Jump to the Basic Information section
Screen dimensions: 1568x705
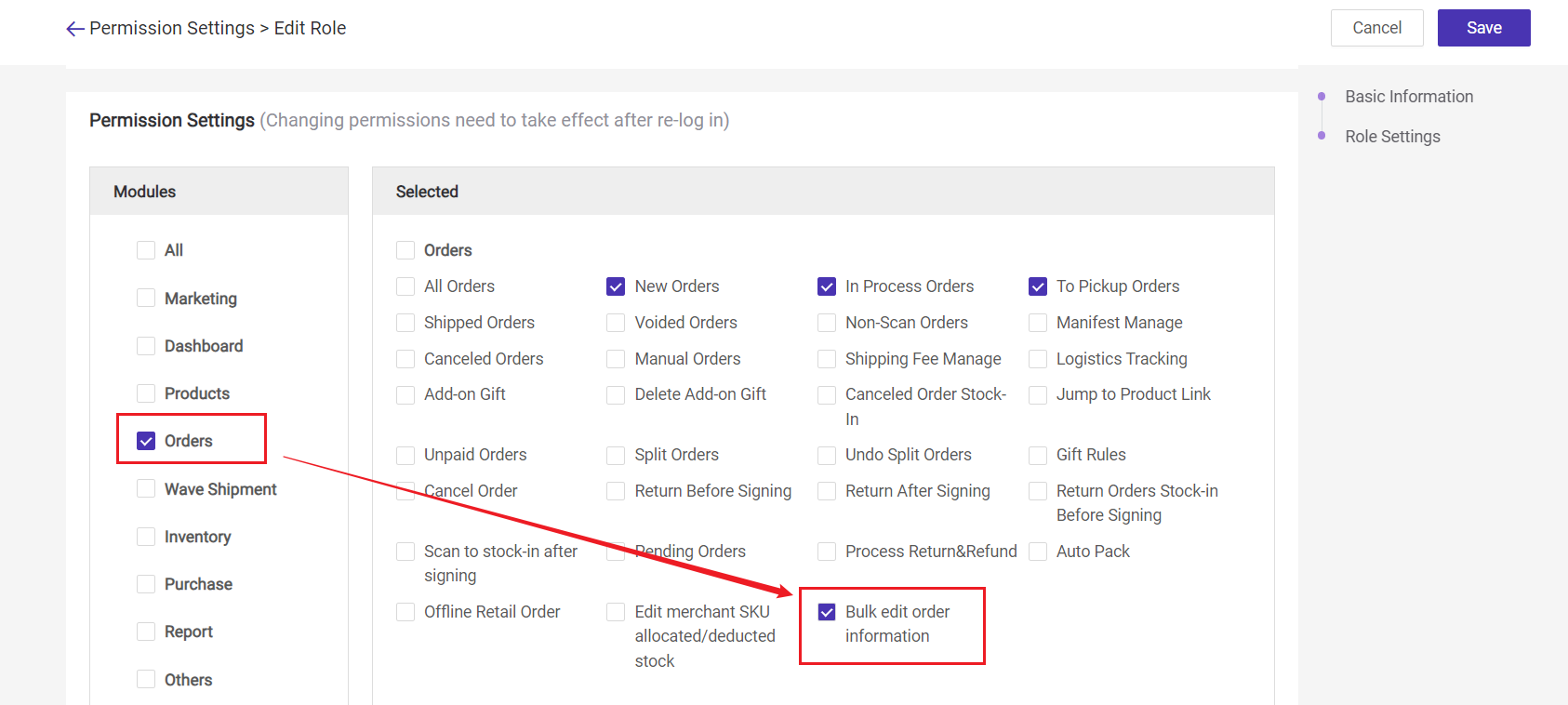coord(1408,97)
